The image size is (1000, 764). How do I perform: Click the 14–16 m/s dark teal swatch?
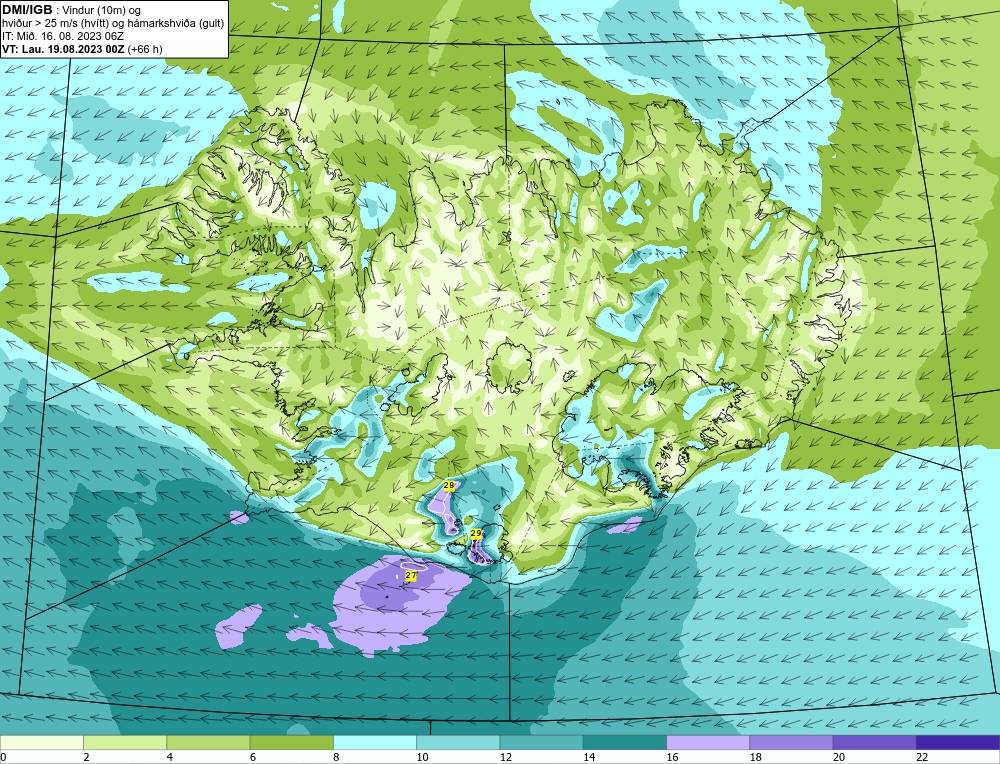click(x=625, y=742)
